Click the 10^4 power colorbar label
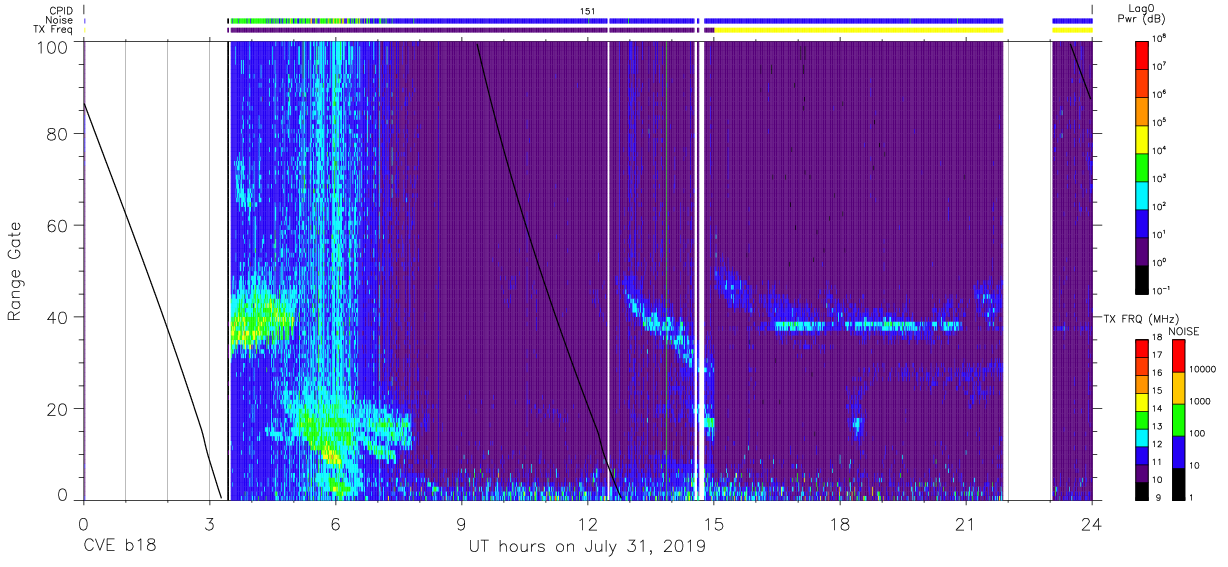The width and height of the screenshot is (1228, 567). (1160, 150)
